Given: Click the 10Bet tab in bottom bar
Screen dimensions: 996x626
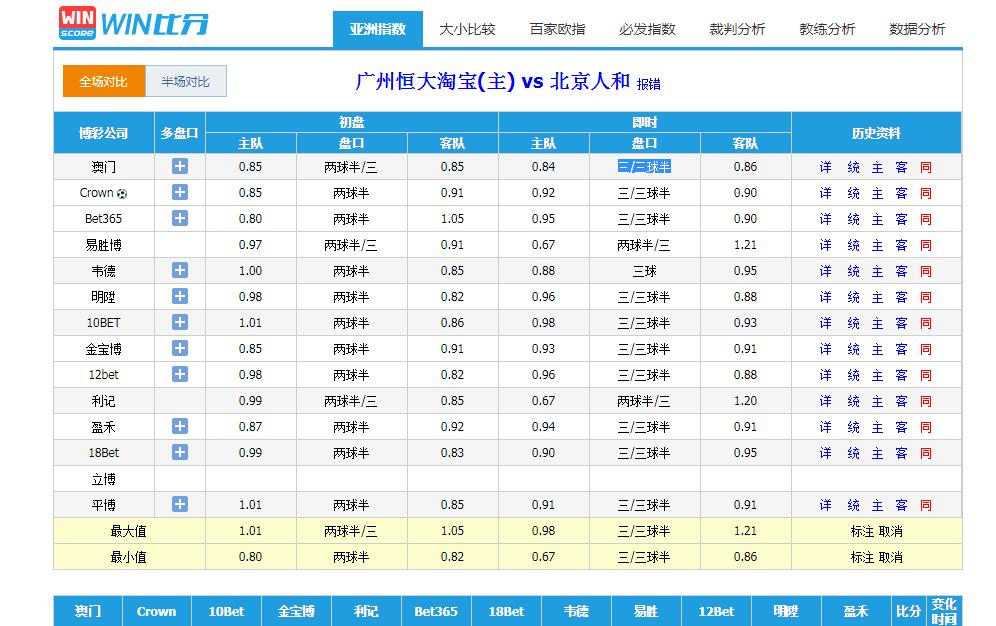Looking at the screenshot, I should pyautogui.click(x=226, y=611).
